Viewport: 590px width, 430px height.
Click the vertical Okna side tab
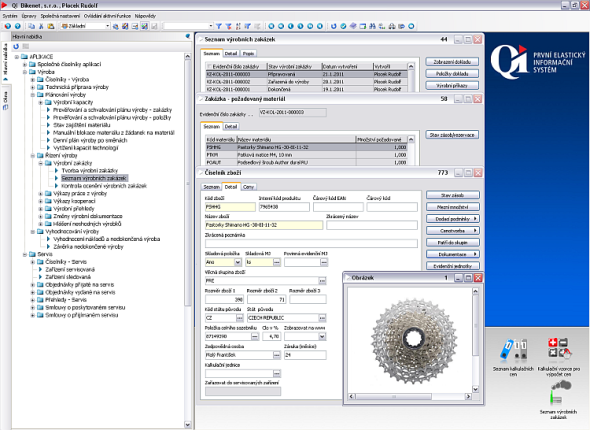5,100
